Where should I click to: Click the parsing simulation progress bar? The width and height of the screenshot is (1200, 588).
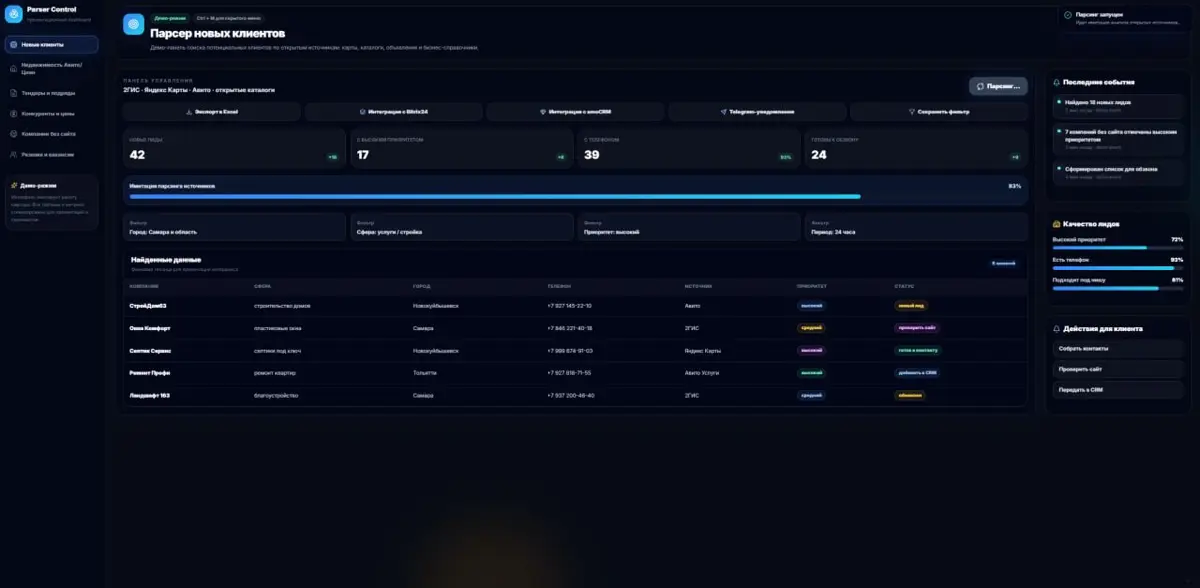[x=575, y=197]
